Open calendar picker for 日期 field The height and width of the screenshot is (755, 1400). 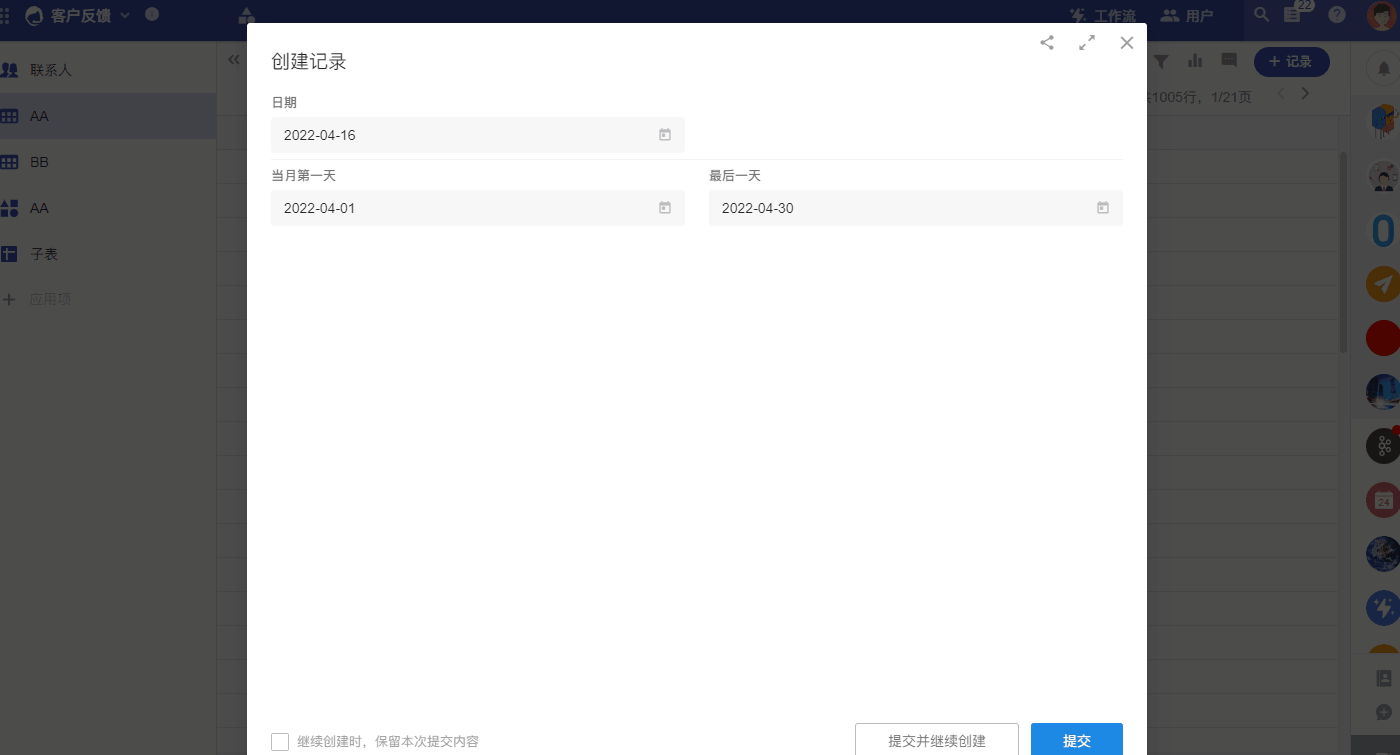665,135
